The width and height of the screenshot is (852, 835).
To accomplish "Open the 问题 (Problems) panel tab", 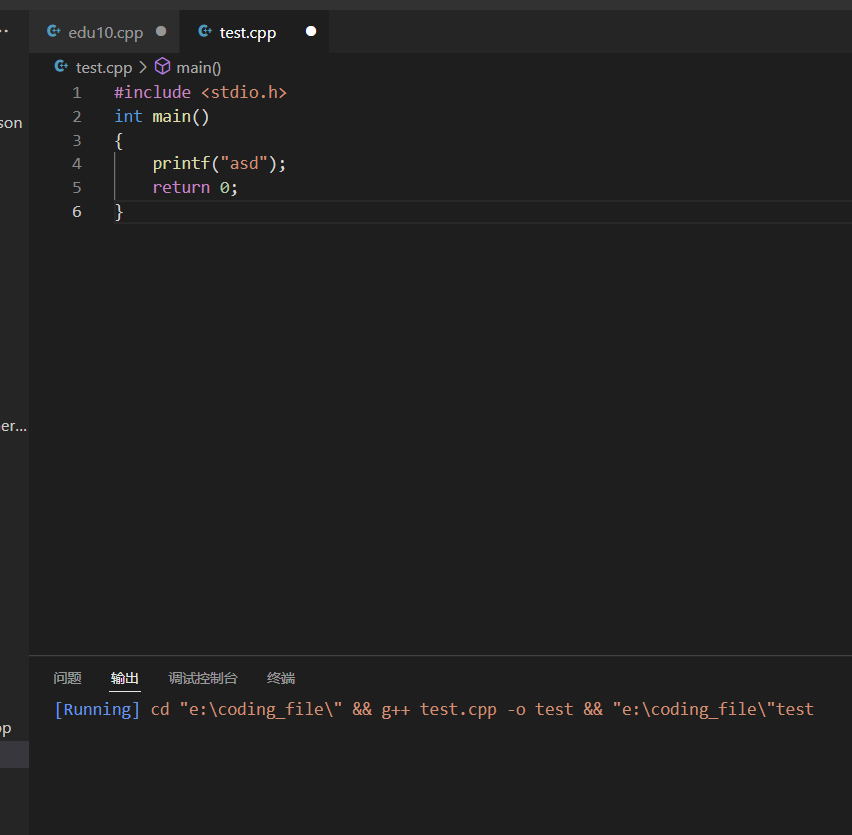I will click(67, 678).
